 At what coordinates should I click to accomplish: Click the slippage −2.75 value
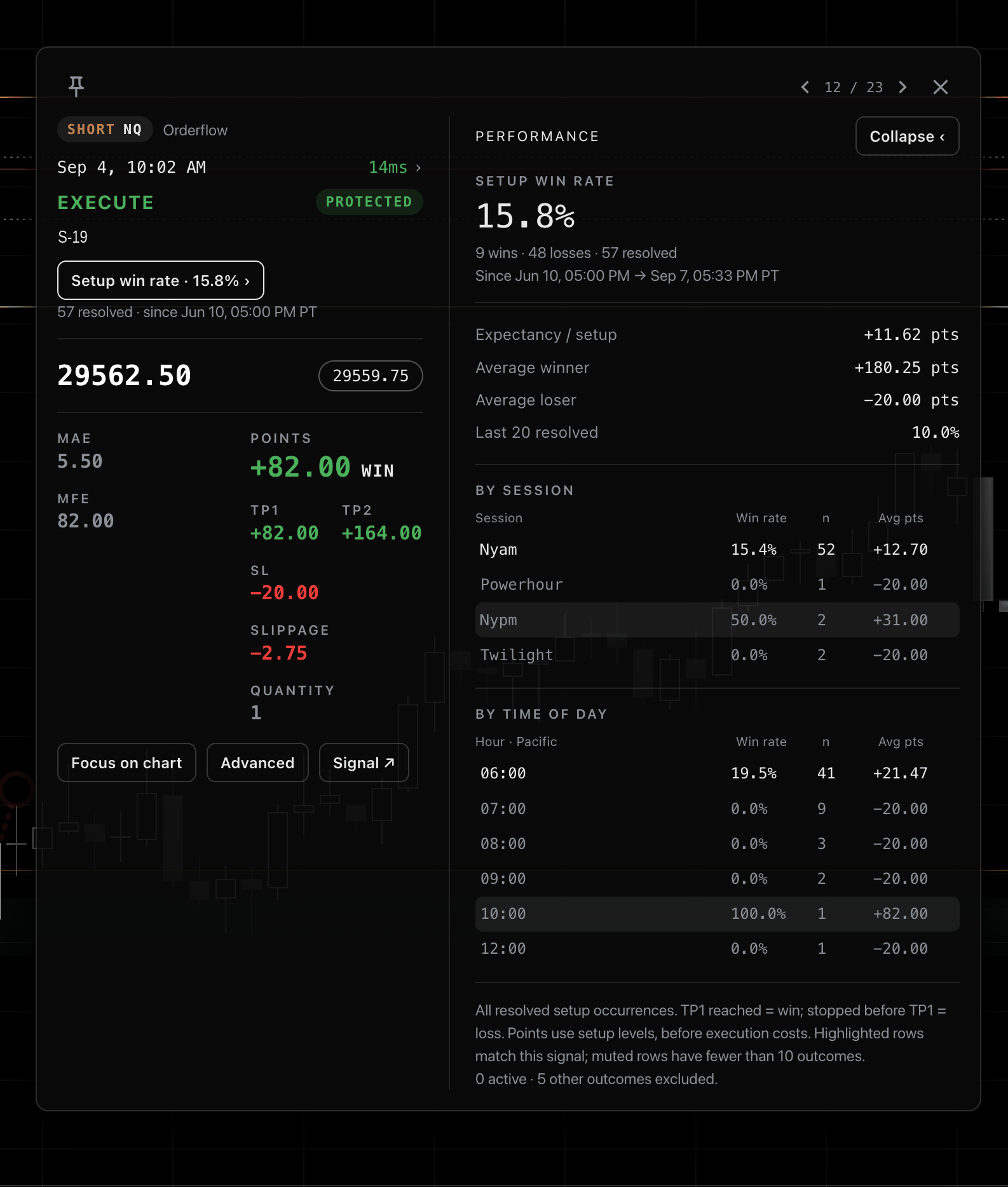click(279, 653)
